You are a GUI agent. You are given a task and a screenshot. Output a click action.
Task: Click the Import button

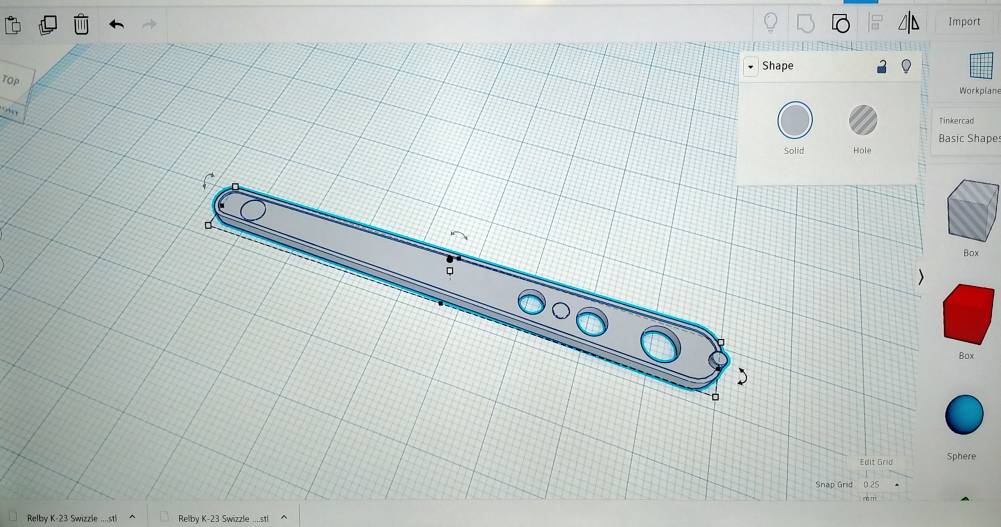pyautogui.click(x=964, y=22)
